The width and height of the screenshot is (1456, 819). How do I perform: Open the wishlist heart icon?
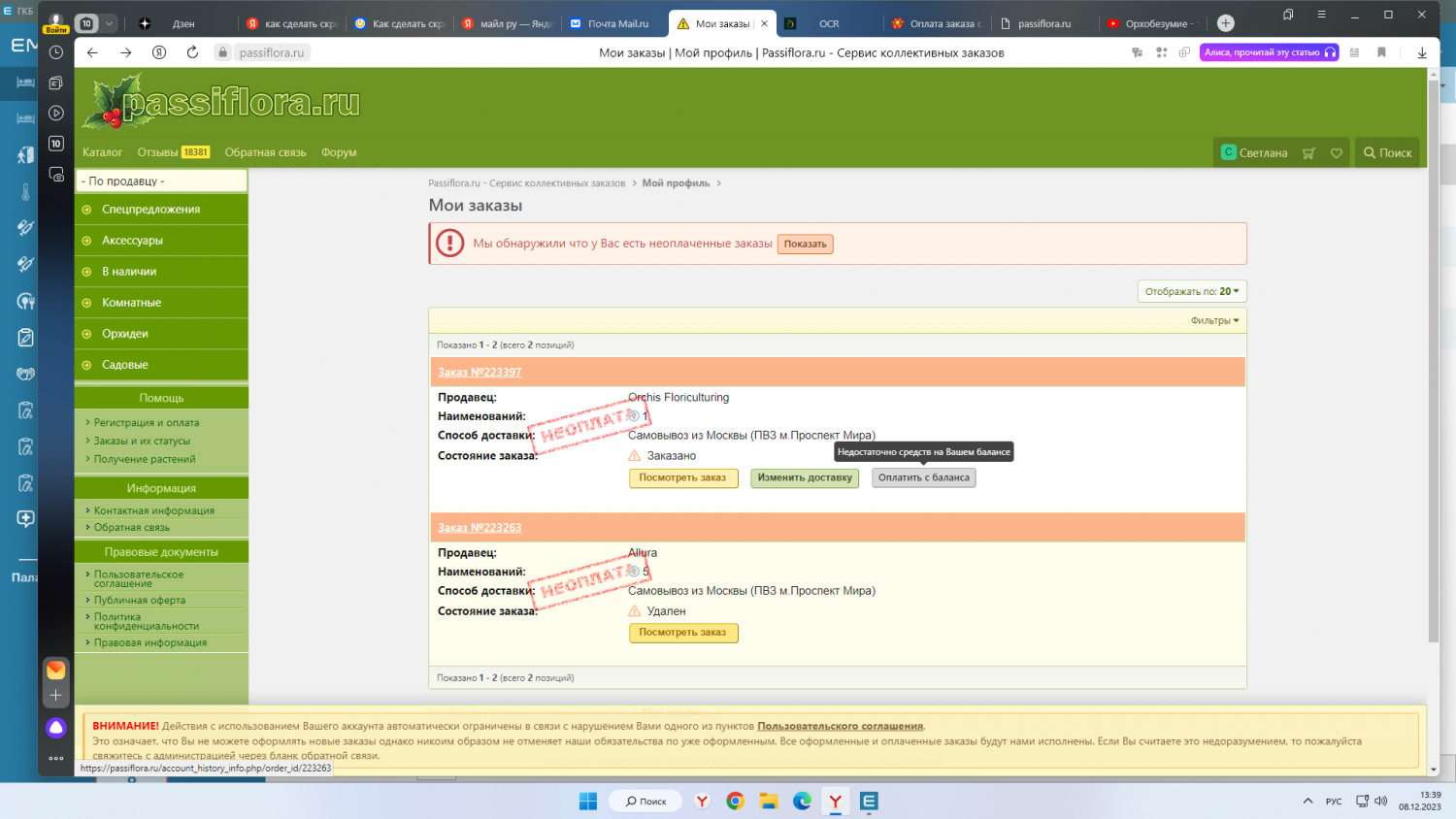(1337, 153)
